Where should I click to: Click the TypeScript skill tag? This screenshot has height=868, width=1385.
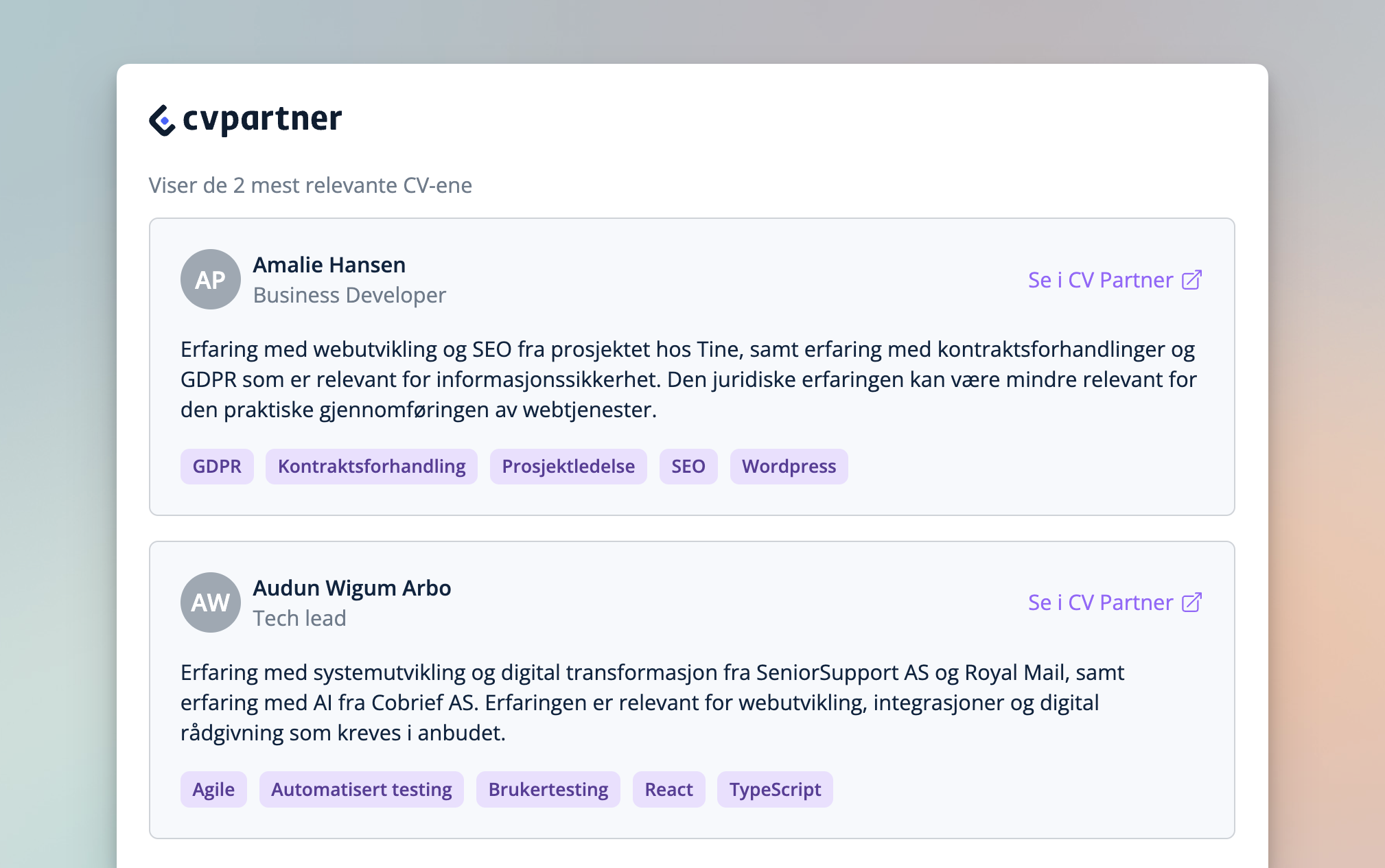point(775,790)
